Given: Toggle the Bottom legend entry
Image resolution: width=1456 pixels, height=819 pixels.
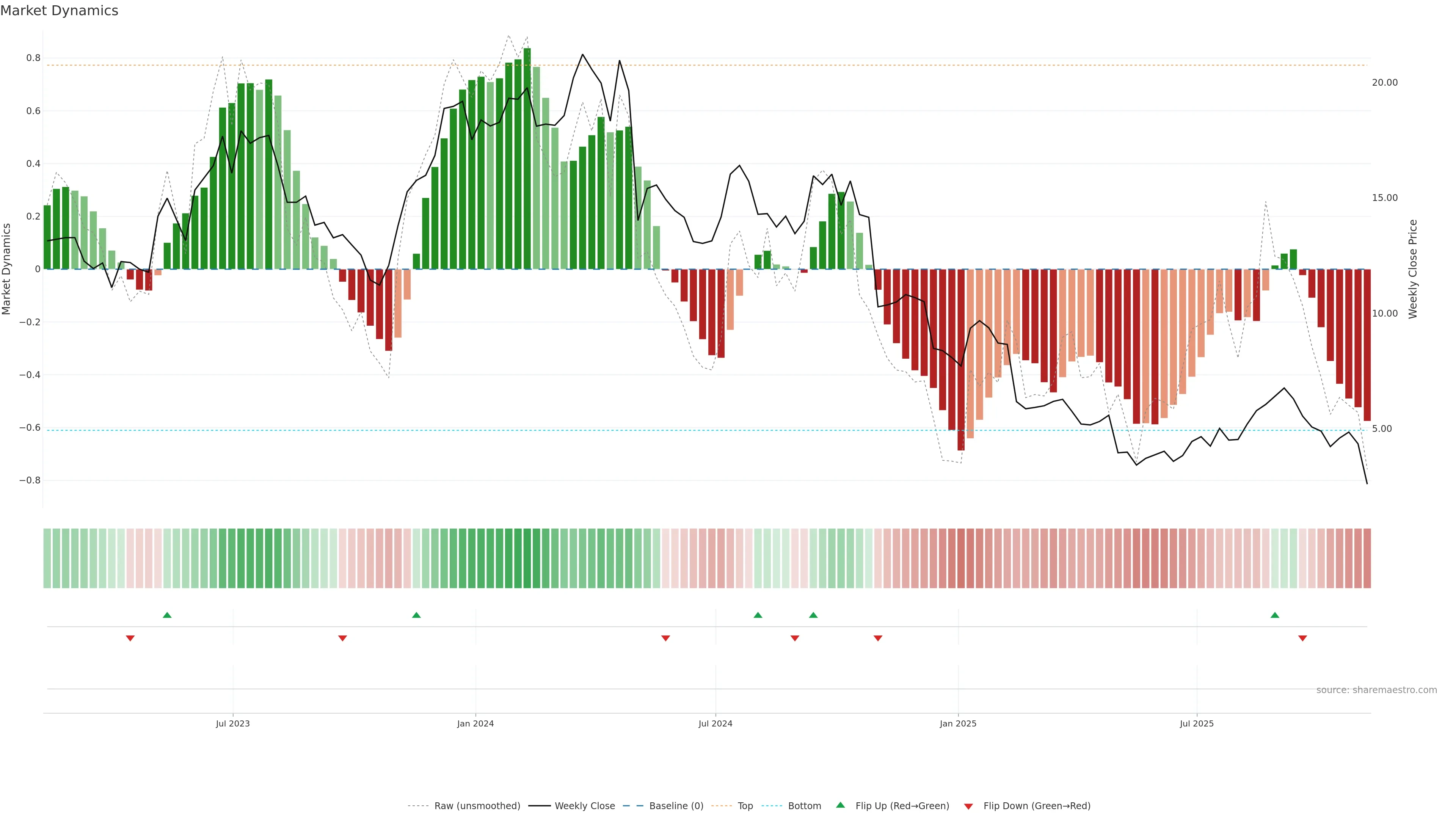Looking at the screenshot, I should 804,806.
